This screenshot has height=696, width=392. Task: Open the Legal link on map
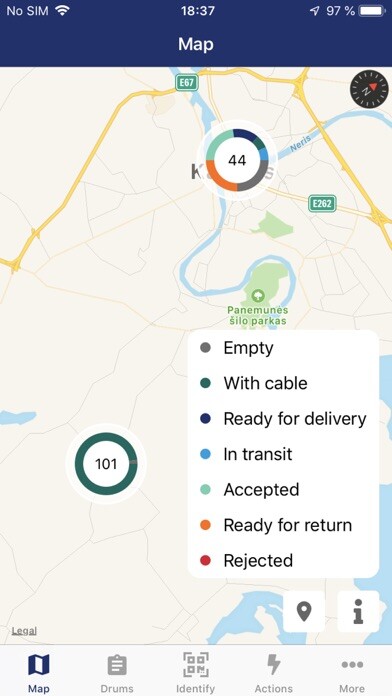point(24,631)
